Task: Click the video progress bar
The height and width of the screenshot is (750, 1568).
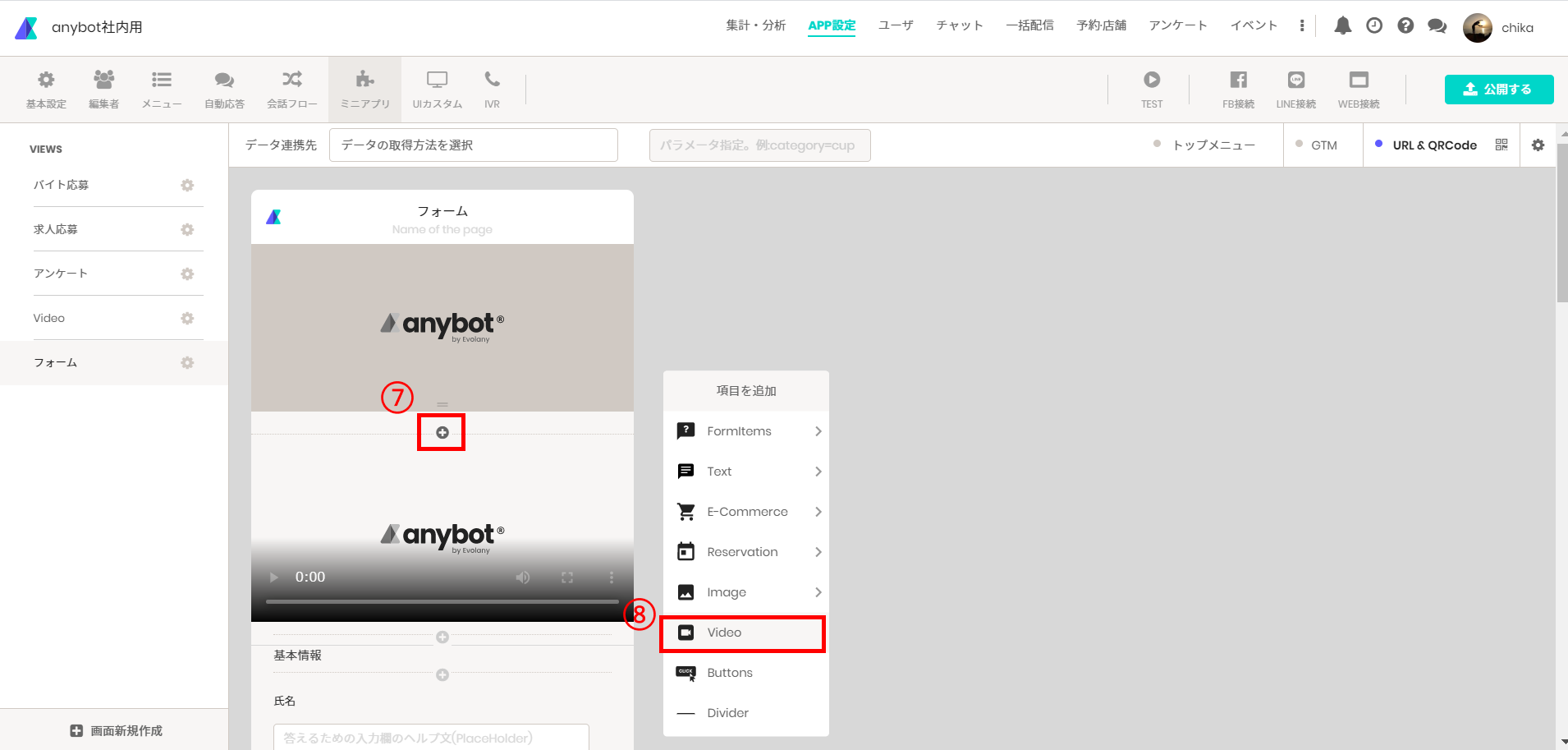Action: point(442,602)
